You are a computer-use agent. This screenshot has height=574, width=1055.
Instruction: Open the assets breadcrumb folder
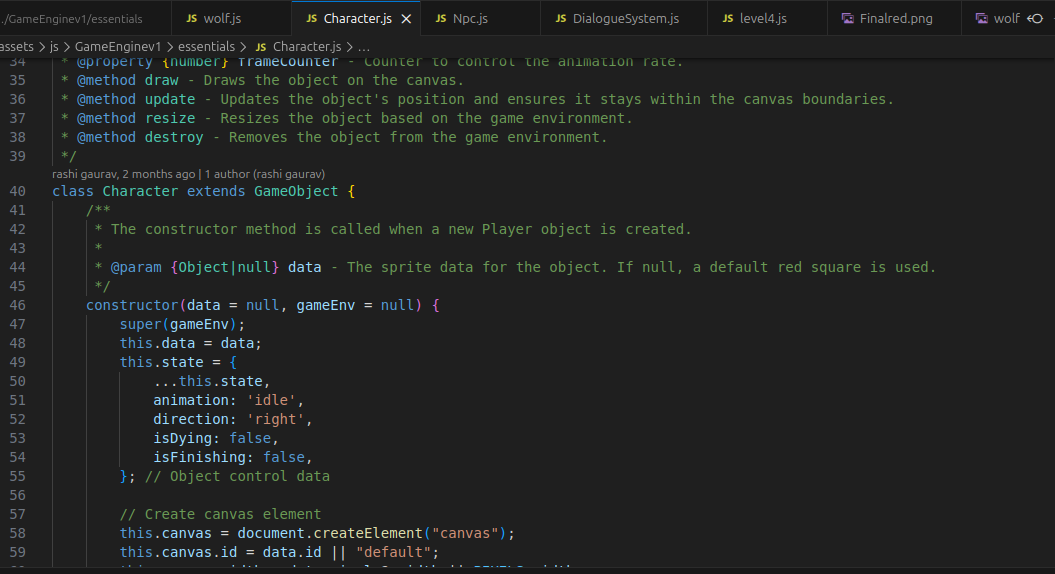(17, 46)
